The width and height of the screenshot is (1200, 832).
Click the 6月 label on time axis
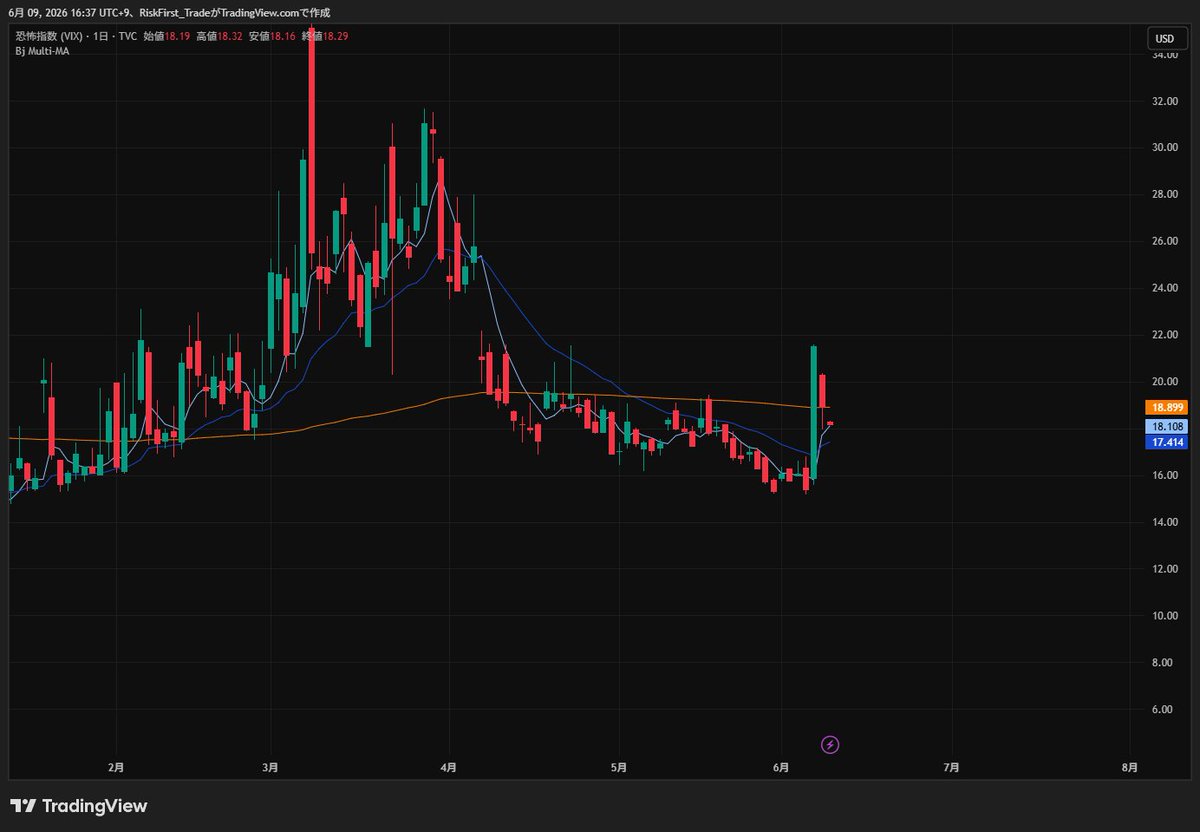pos(781,767)
